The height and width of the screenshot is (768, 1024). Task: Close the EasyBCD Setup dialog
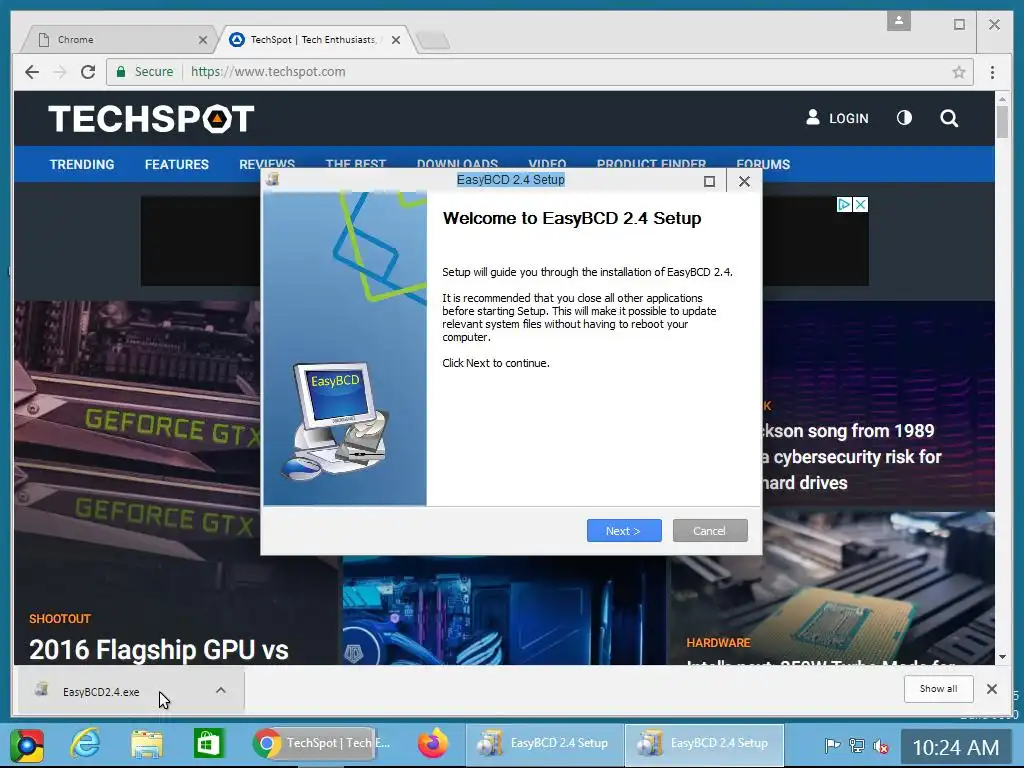(x=744, y=181)
